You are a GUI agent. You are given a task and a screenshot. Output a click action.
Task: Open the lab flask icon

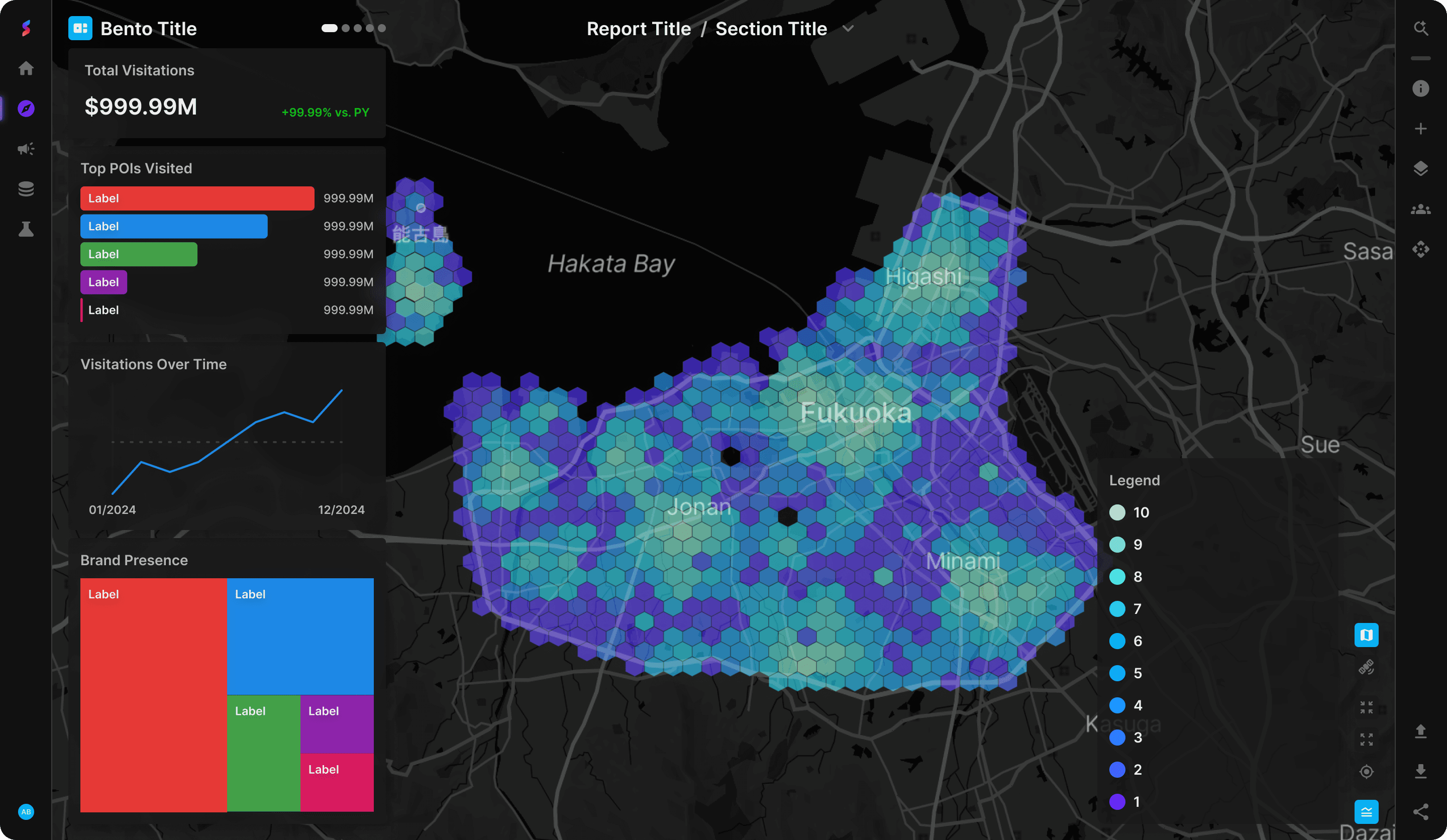click(x=26, y=229)
